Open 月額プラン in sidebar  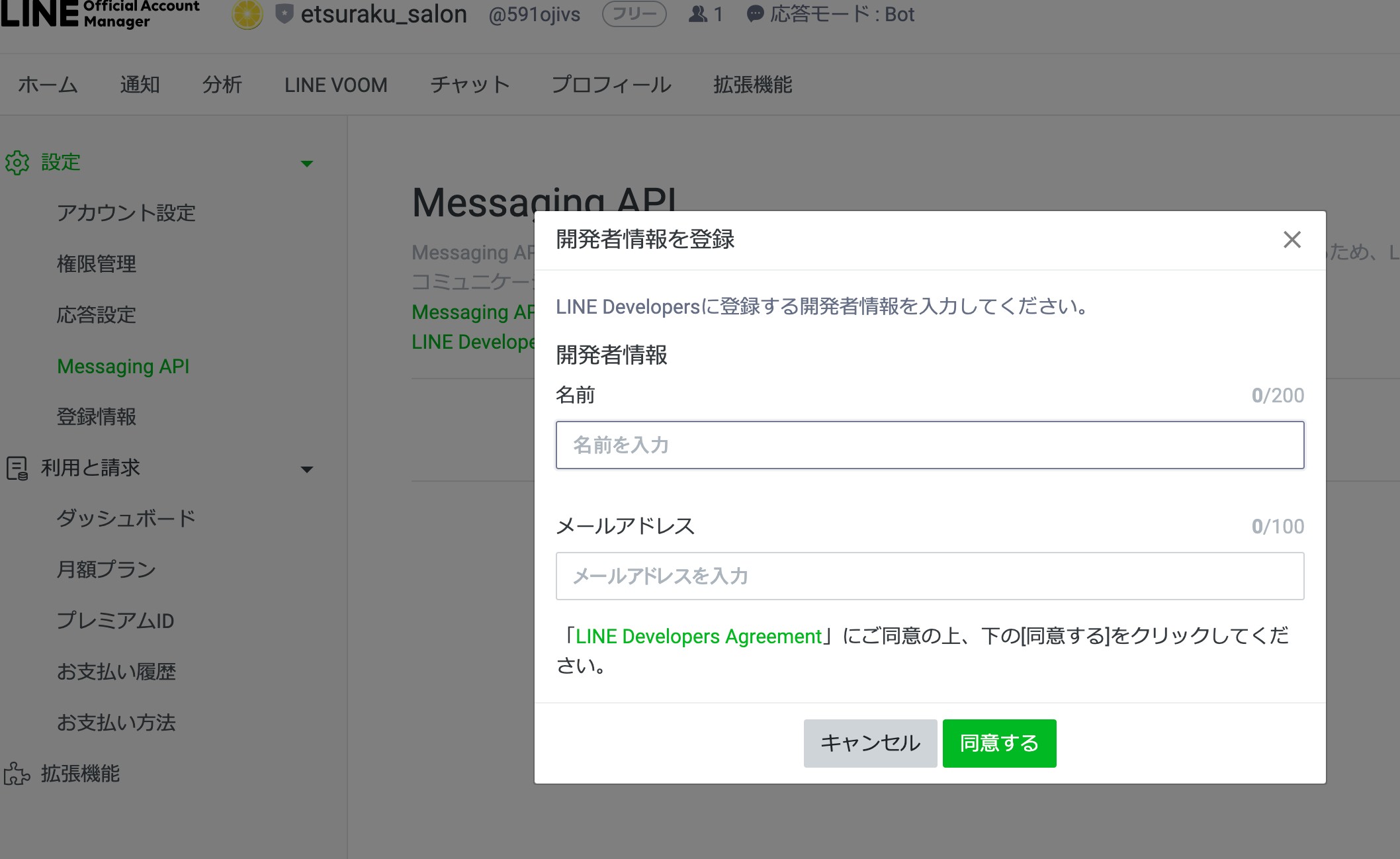[x=106, y=569]
